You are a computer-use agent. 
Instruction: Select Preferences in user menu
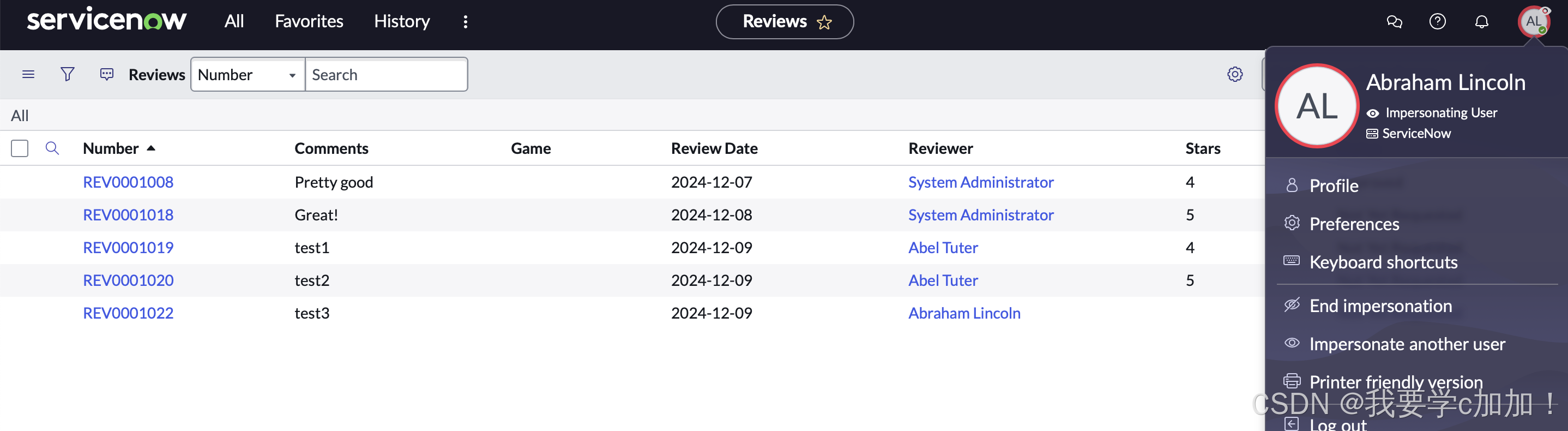[1354, 224]
